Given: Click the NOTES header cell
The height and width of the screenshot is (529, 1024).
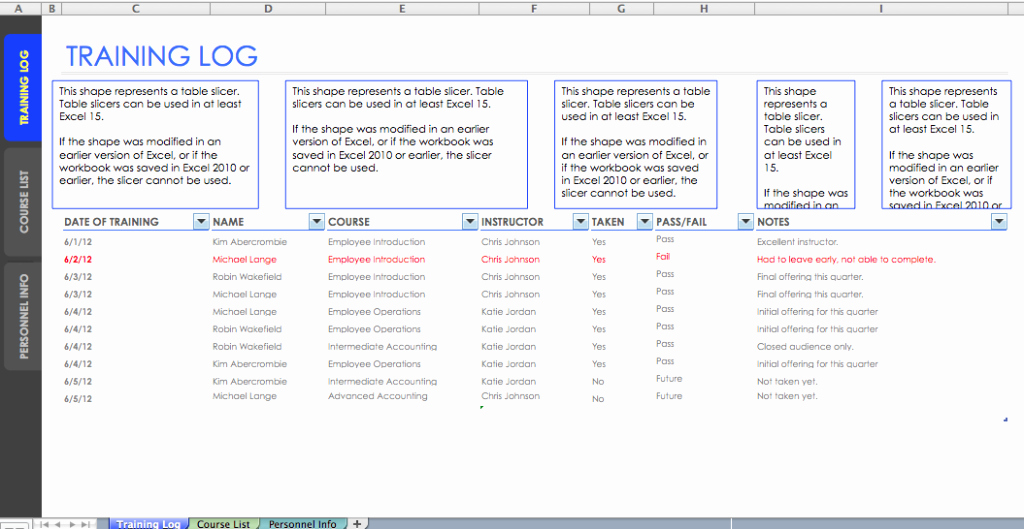Looking at the screenshot, I should (882, 222).
